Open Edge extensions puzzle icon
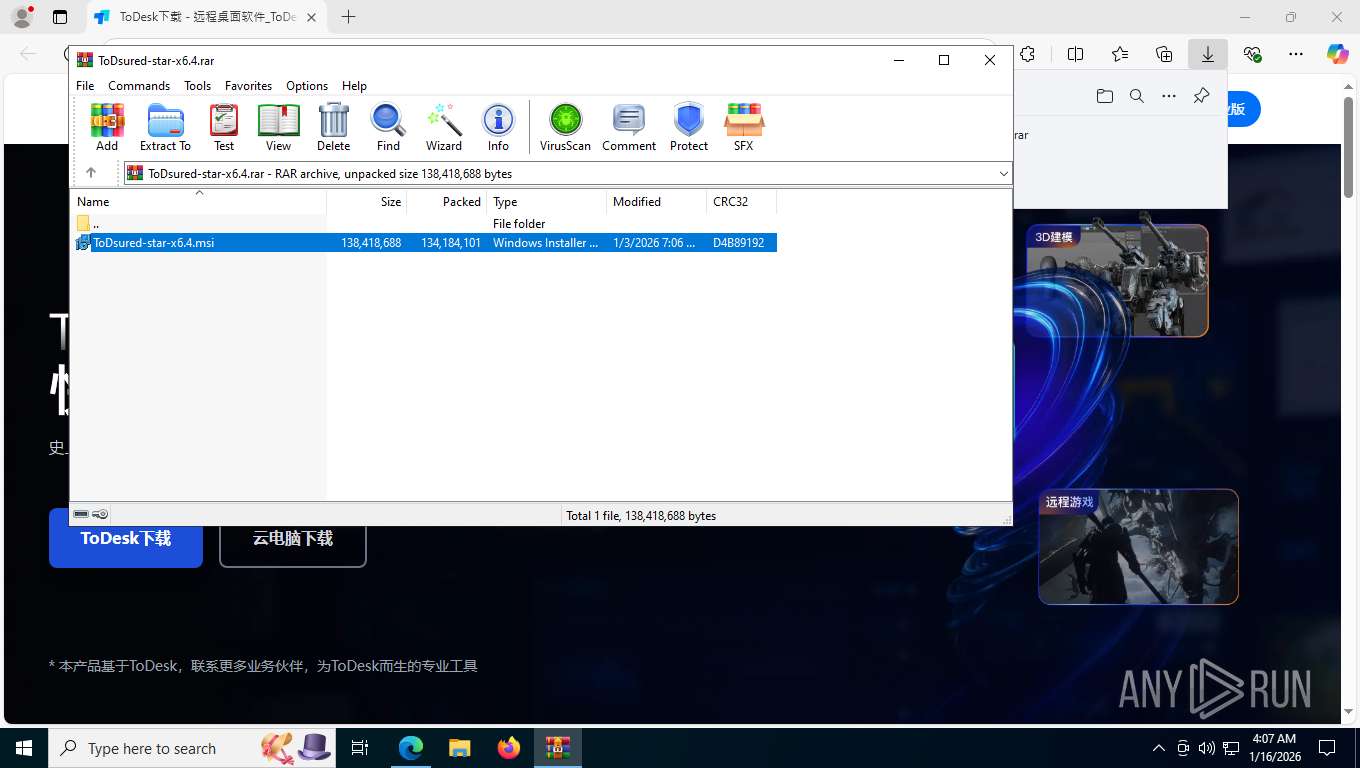The width and height of the screenshot is (1360, 768). pos(1027,54)
